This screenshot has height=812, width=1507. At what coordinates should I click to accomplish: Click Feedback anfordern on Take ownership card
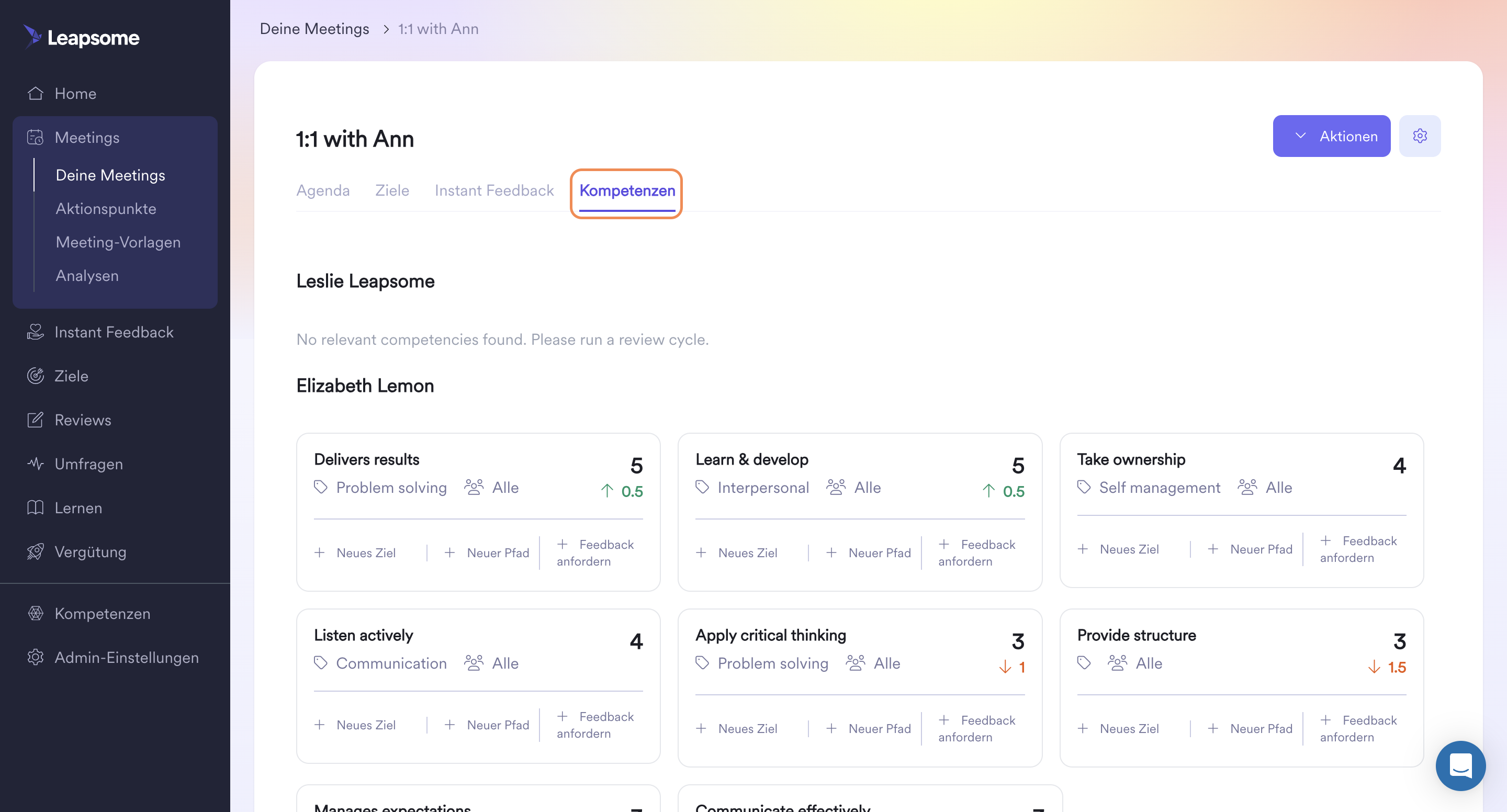click(x=1357, y=549)
